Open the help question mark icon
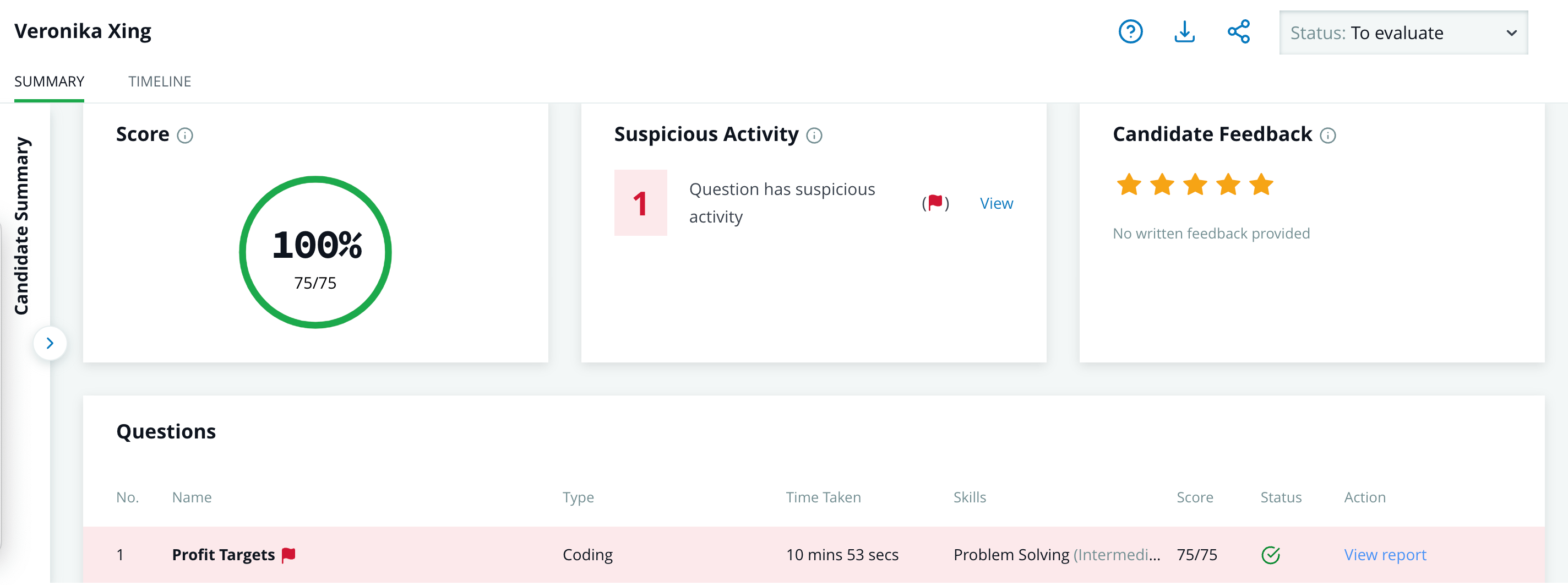The width and height of the screenshot is (1568, 585). (x=1130, y=31)
